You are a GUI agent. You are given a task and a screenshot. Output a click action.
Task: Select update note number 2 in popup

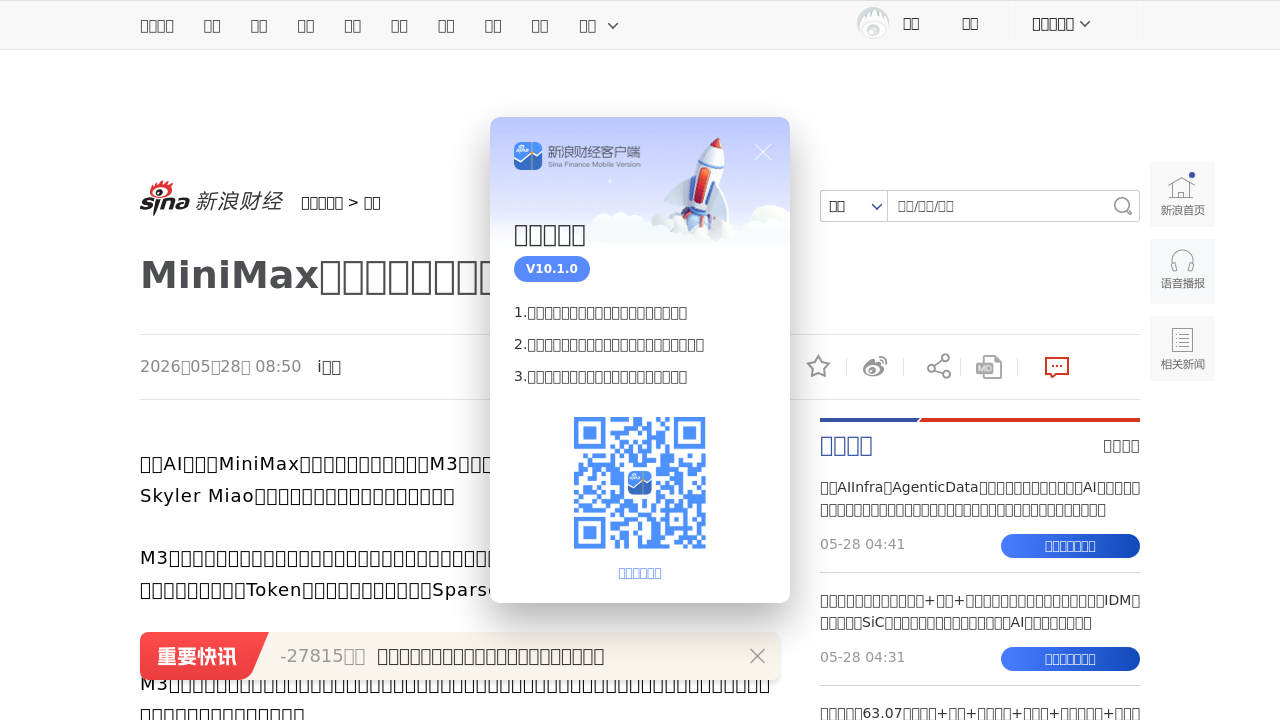(609, 344)
